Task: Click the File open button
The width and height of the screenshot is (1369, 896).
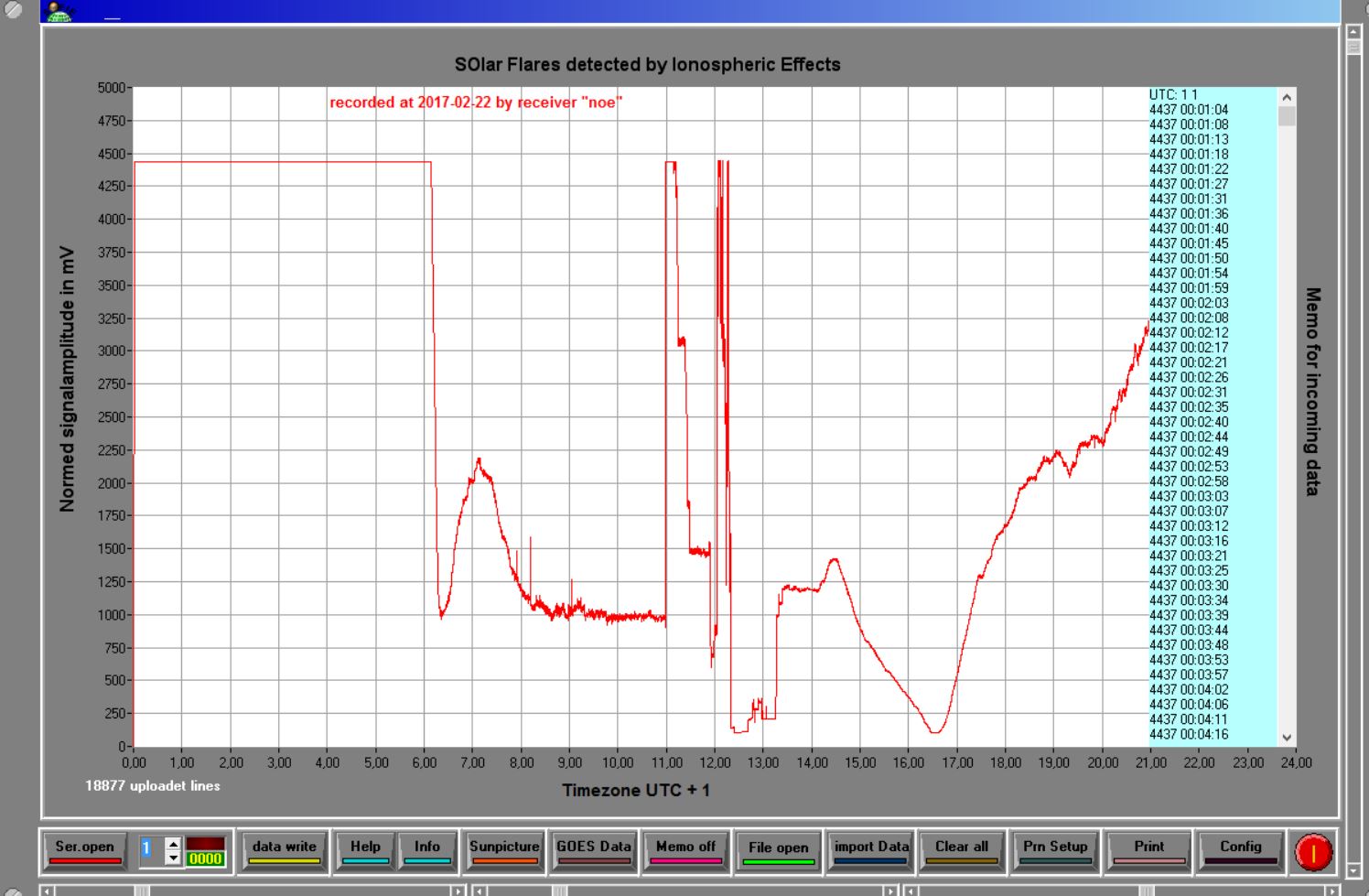Action: tap(778, 850)
